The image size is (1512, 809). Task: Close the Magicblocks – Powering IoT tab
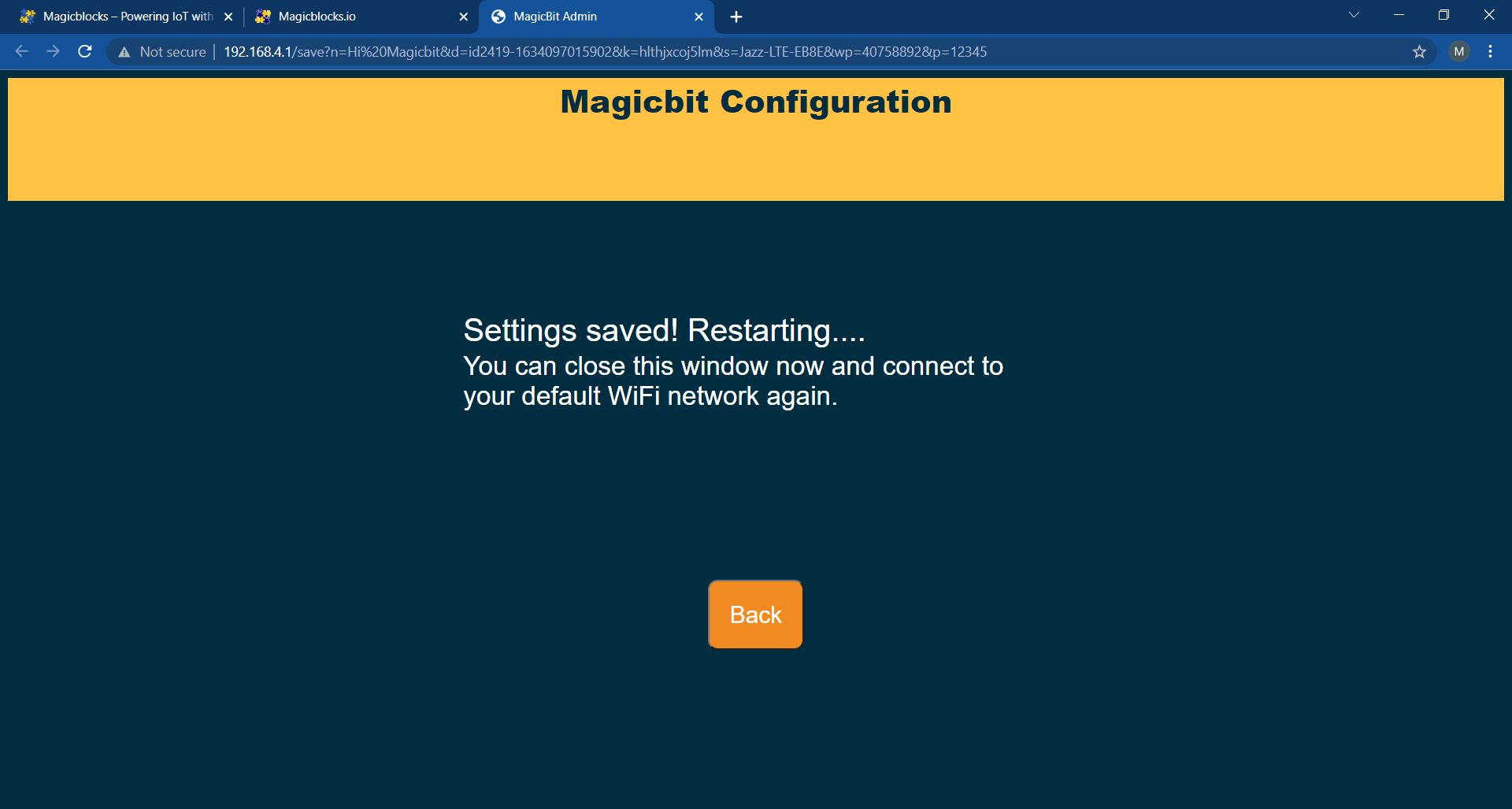point(228,17)
